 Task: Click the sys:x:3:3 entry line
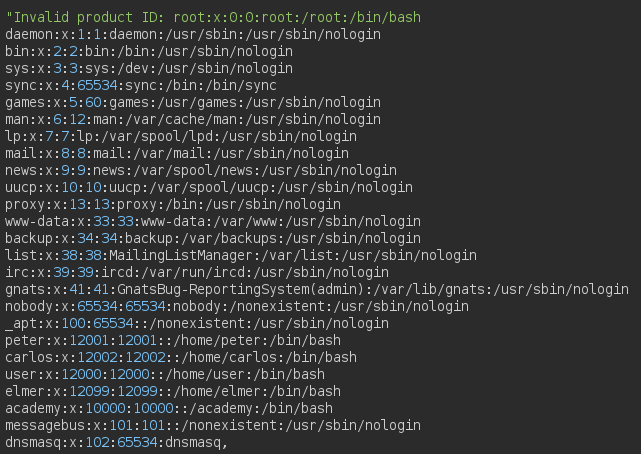pos(149,68)
